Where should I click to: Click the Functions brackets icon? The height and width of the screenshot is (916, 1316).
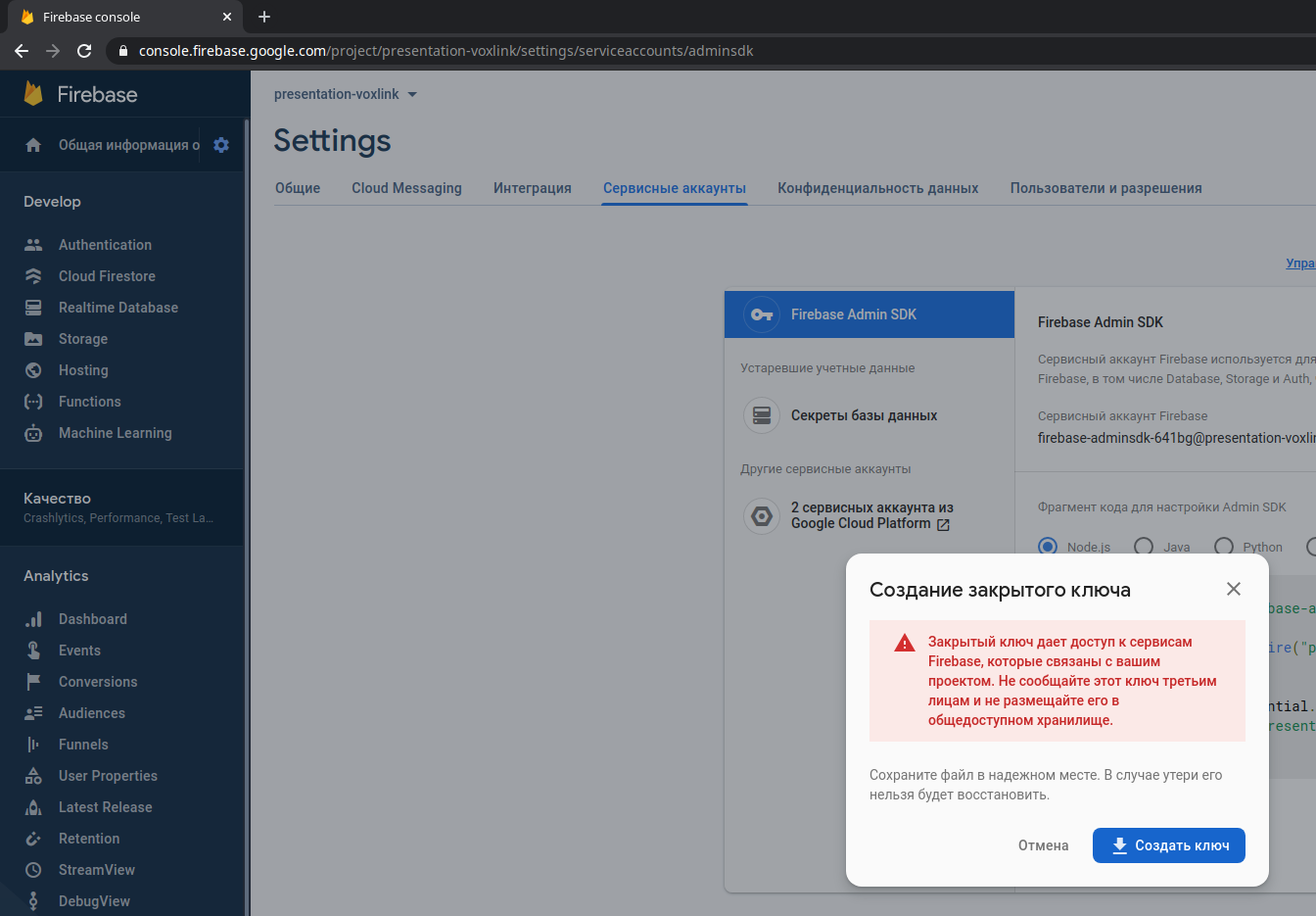point(33,402)
